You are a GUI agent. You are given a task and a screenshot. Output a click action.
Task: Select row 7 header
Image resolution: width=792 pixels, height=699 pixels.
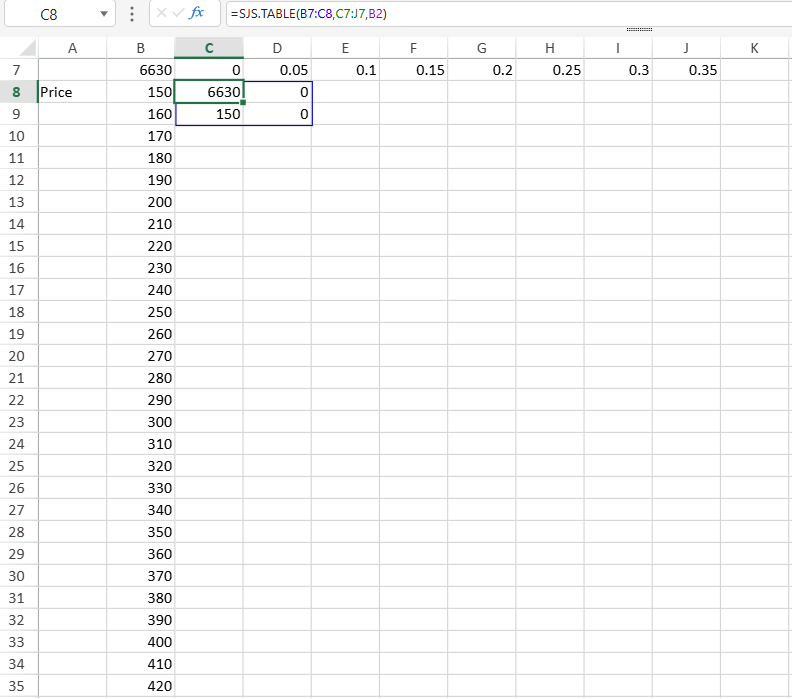(19, 70)
